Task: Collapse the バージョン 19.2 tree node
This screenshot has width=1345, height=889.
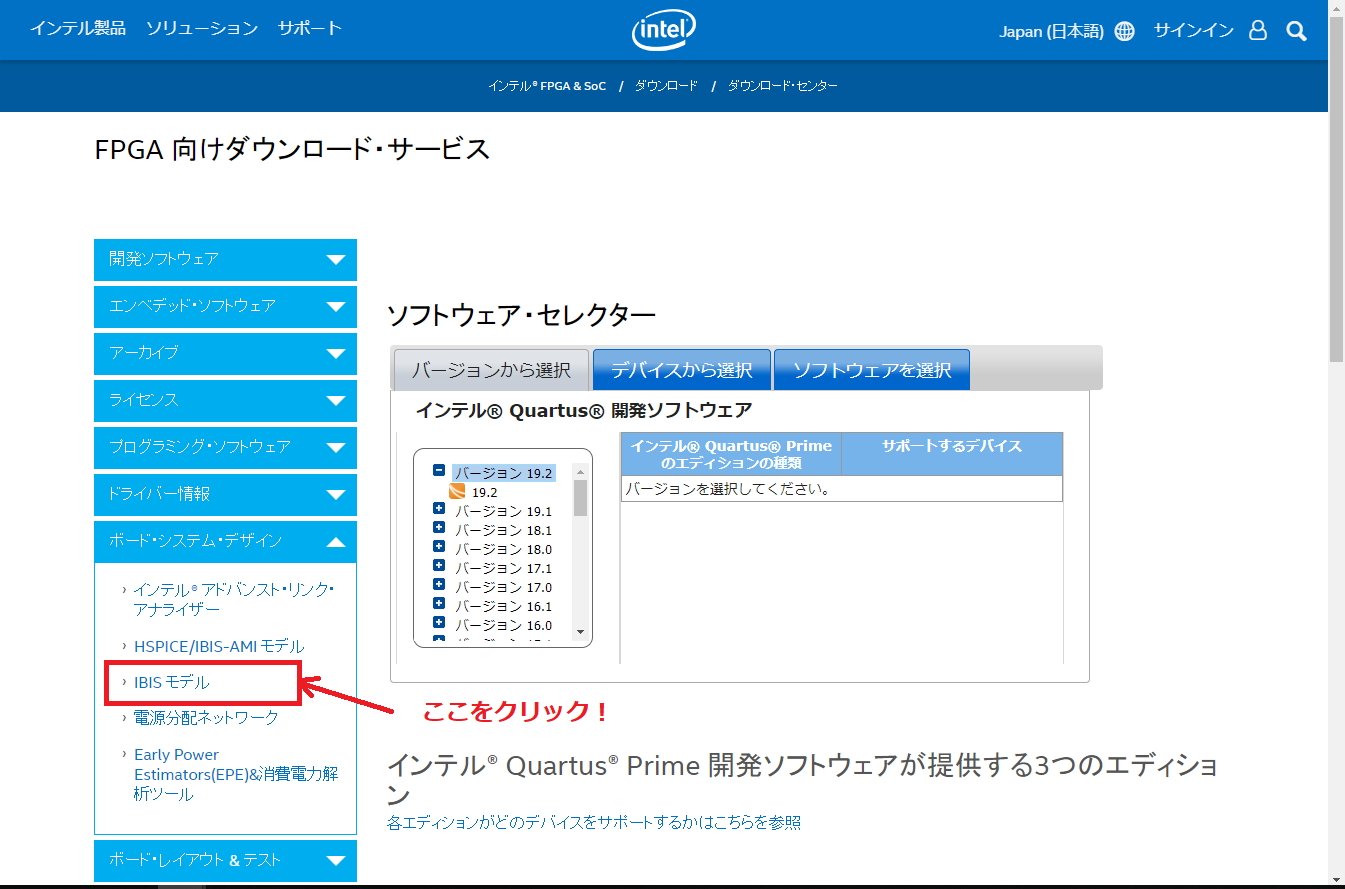Action: click(438, 470)
